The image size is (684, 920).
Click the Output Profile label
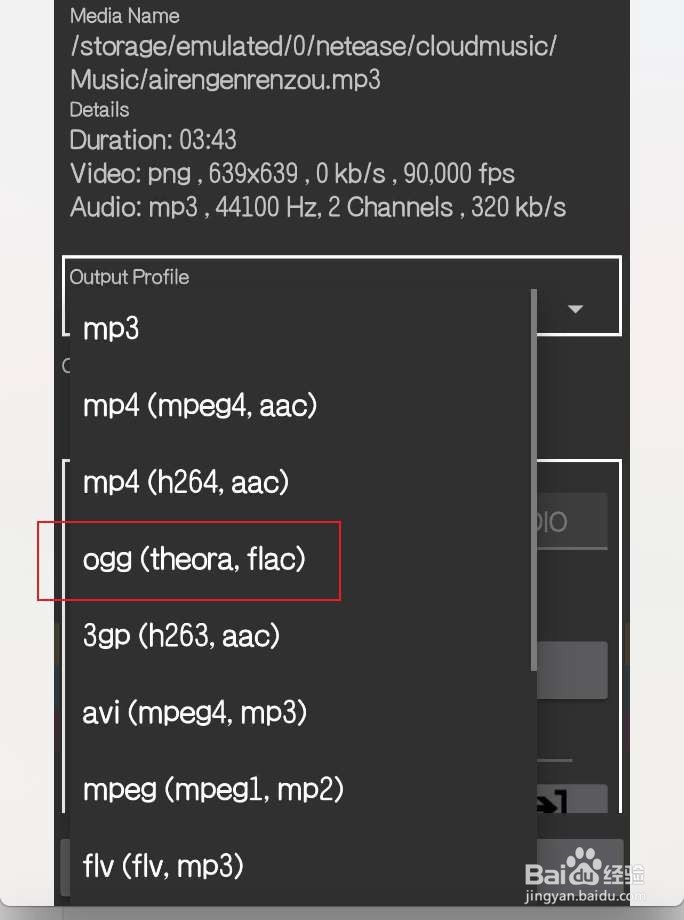pos(129,277)
